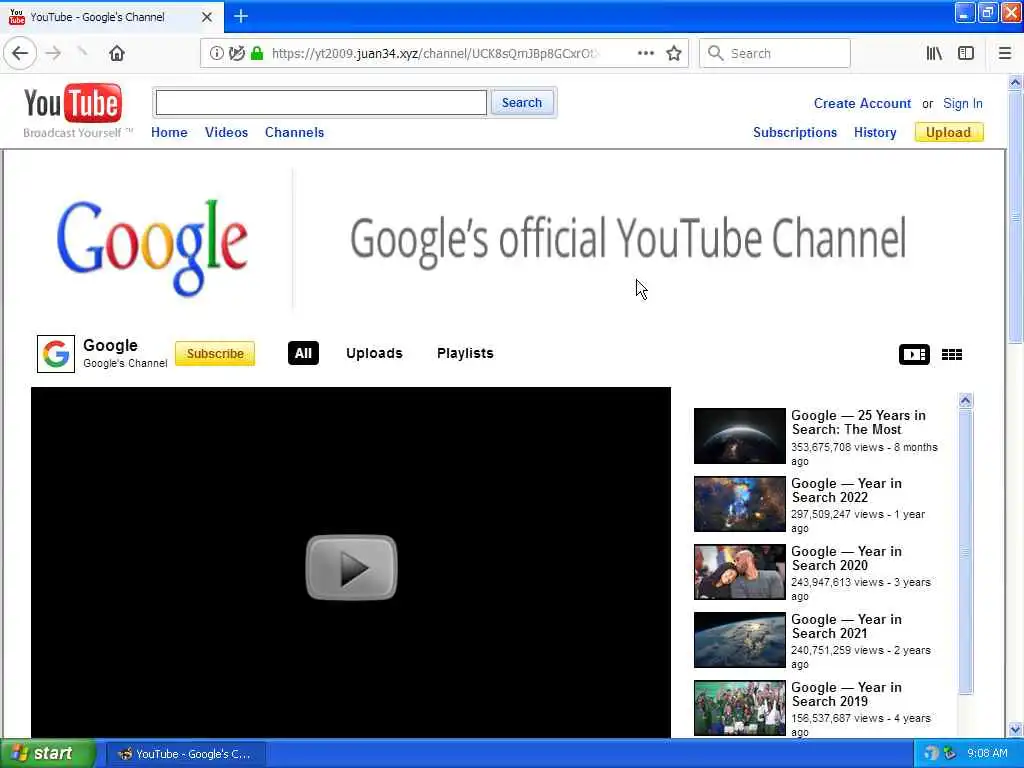Click the green secure connection padlock

pyautogui.click(x=257, y=53)
